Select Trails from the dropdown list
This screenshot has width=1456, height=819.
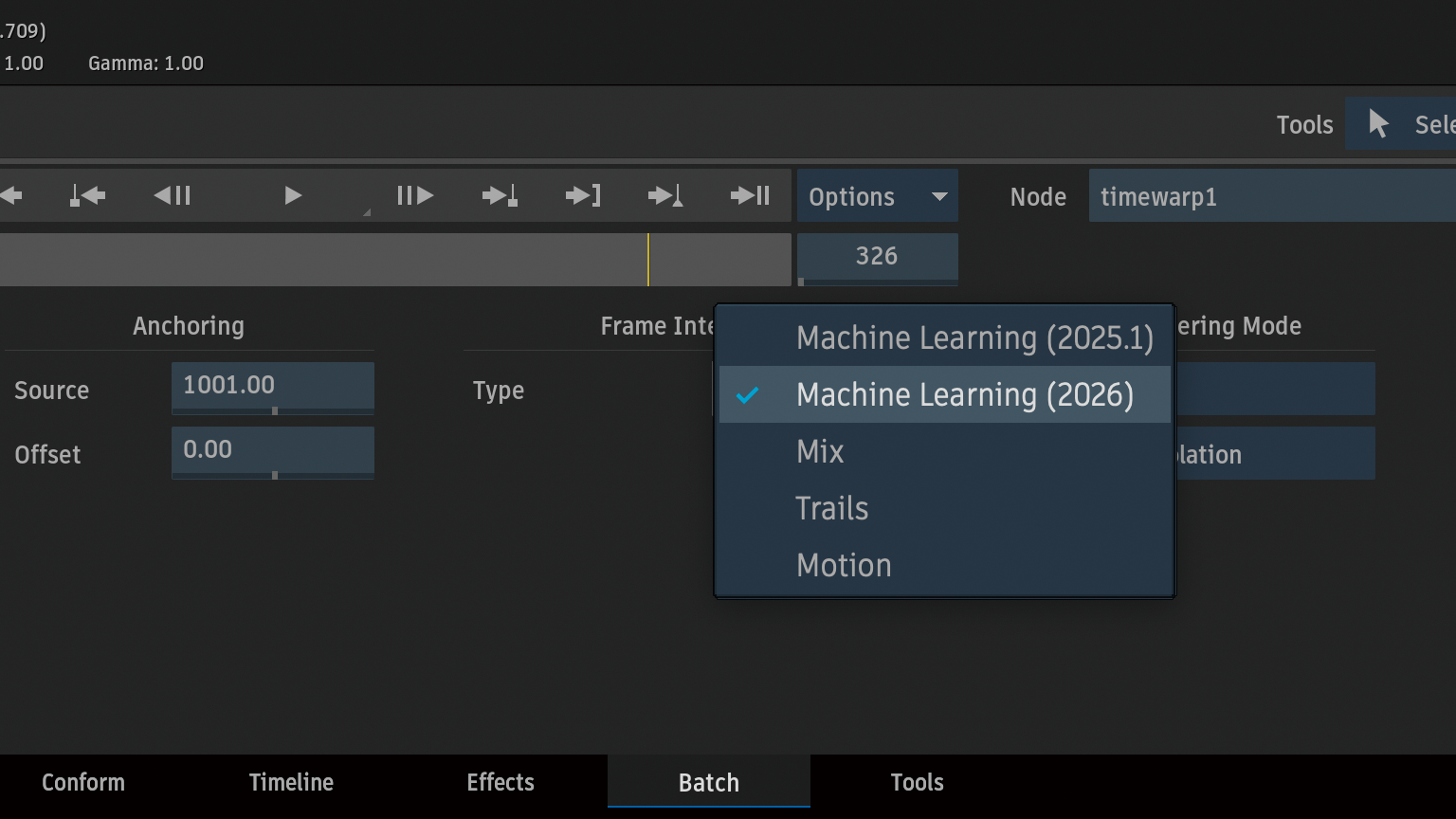(831, 509)
